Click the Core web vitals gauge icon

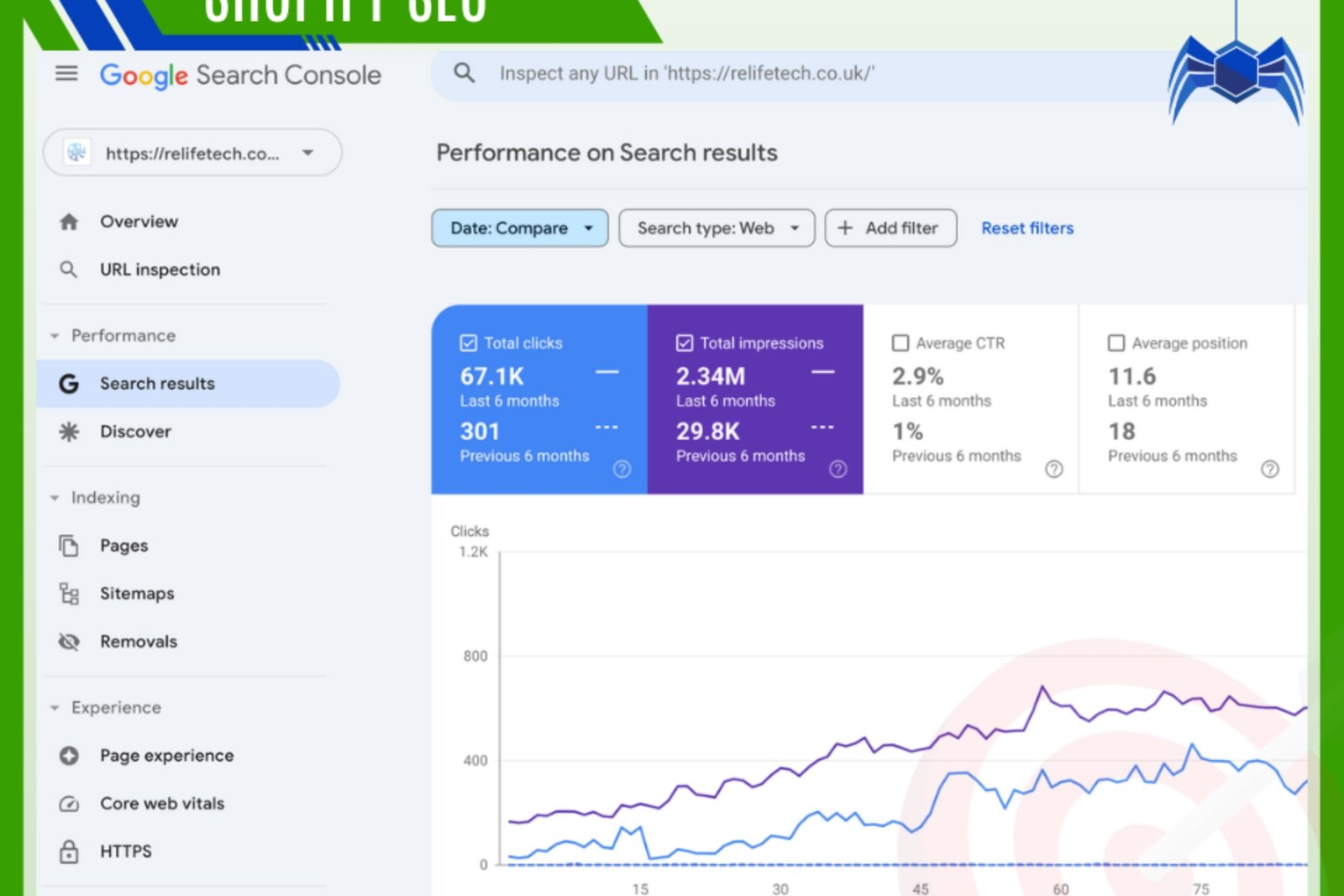(69, 804)
